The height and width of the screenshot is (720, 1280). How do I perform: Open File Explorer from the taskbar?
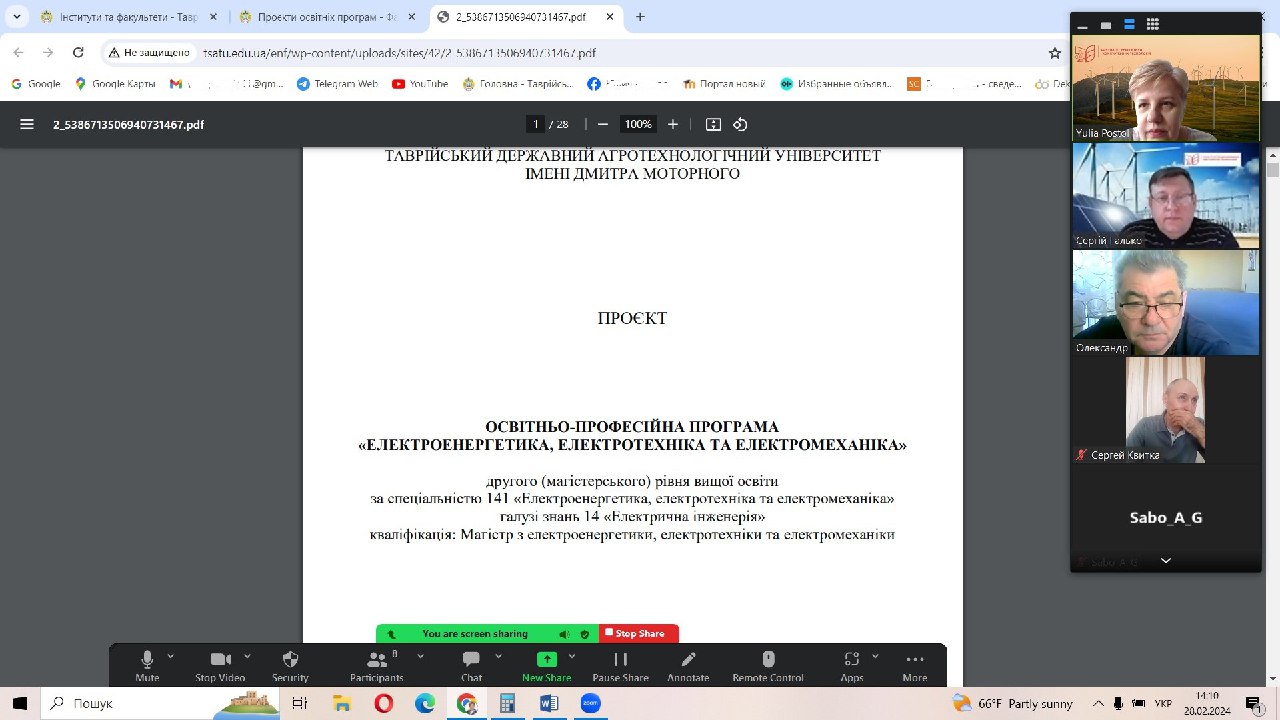click(341, 703)
